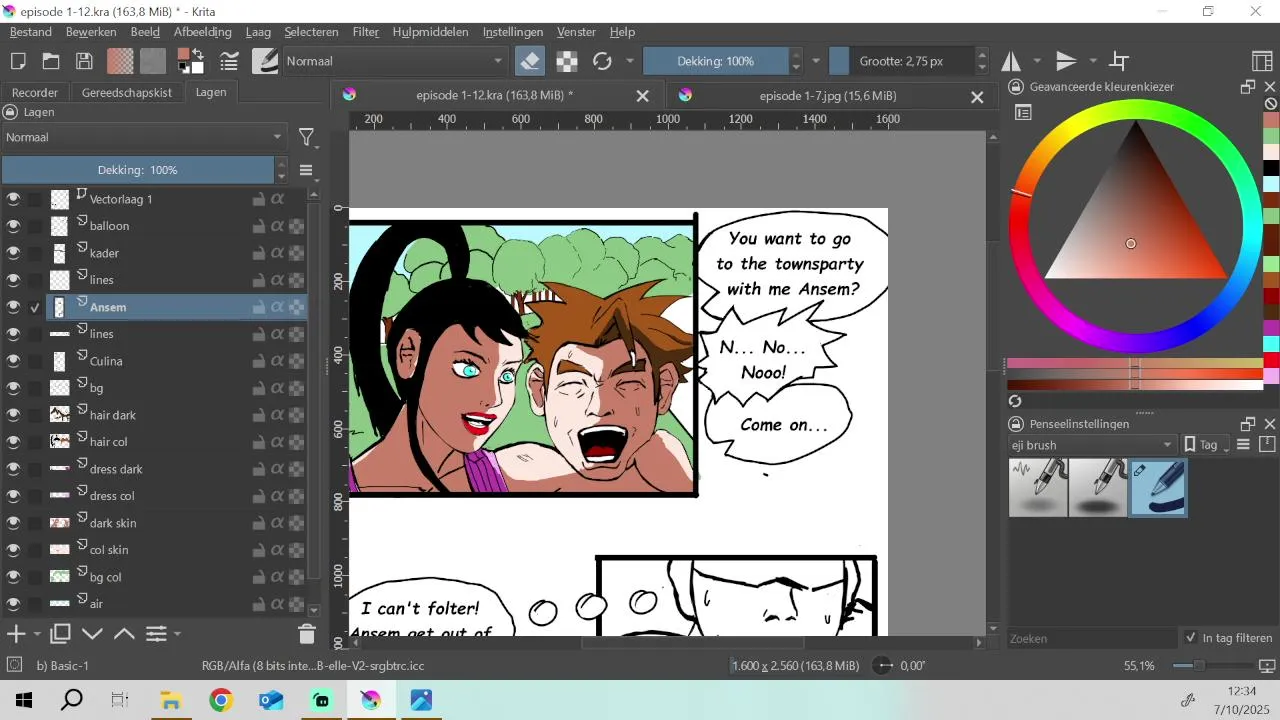The width and height of the screenshot is (1280, 720).
Task: Add a new layer with plus icon
Action: coord(16,633)
